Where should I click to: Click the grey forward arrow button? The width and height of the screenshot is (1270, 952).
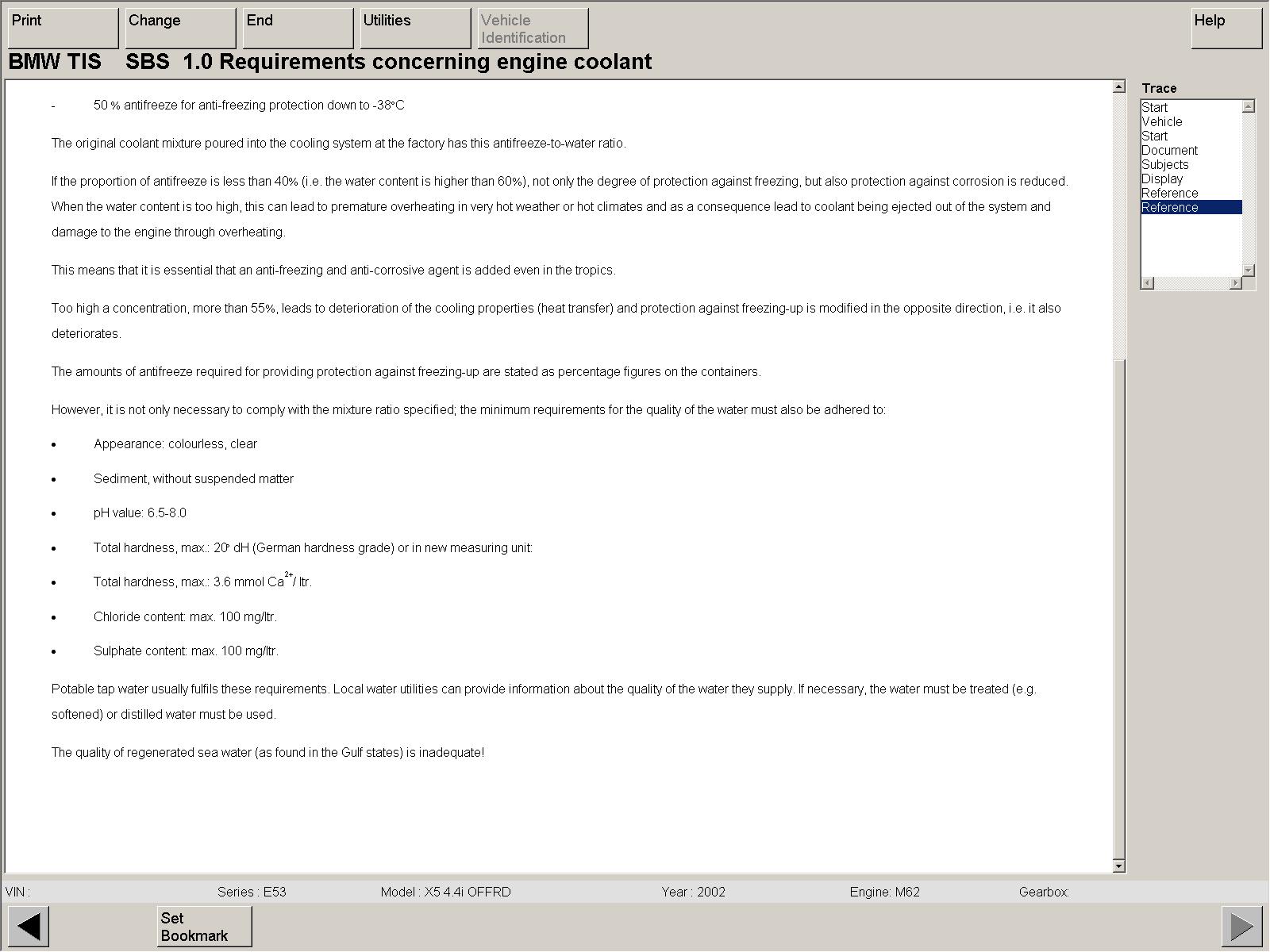click(1241, 926)
